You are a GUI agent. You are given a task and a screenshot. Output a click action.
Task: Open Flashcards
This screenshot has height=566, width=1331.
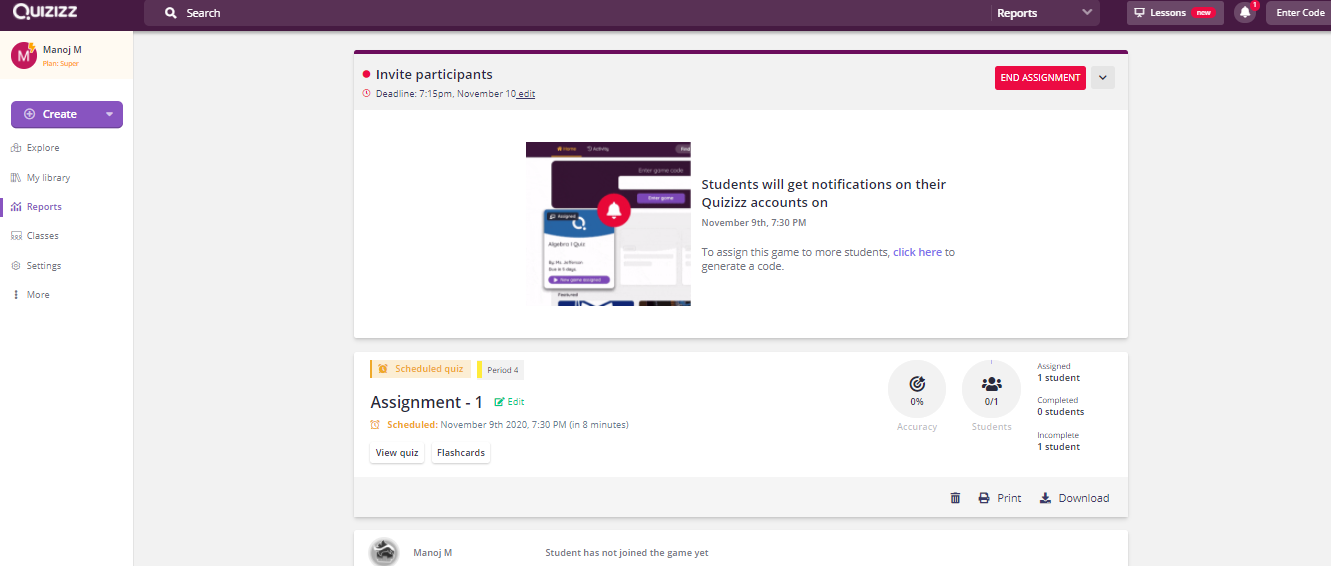461,453
